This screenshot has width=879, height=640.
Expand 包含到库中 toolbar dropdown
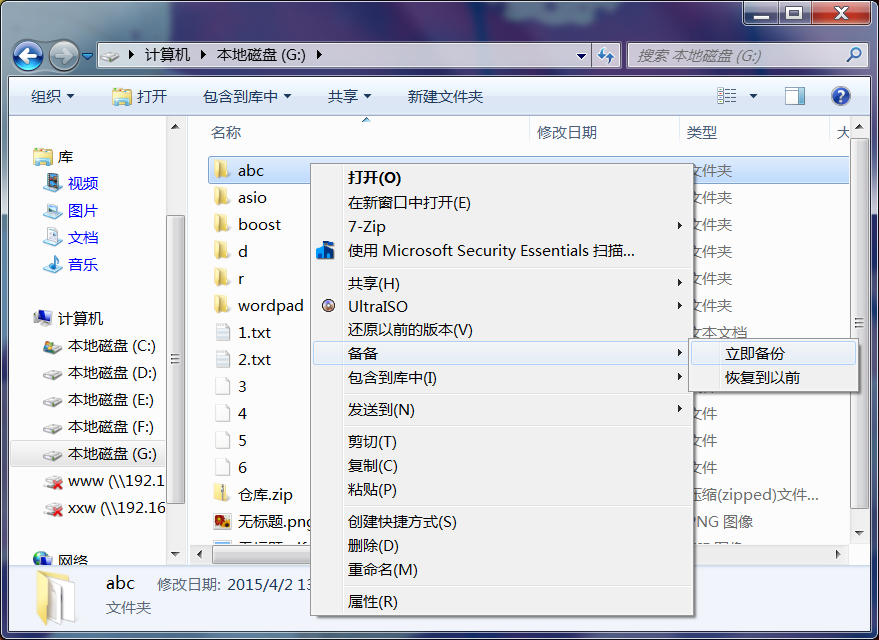coord(247,96)
